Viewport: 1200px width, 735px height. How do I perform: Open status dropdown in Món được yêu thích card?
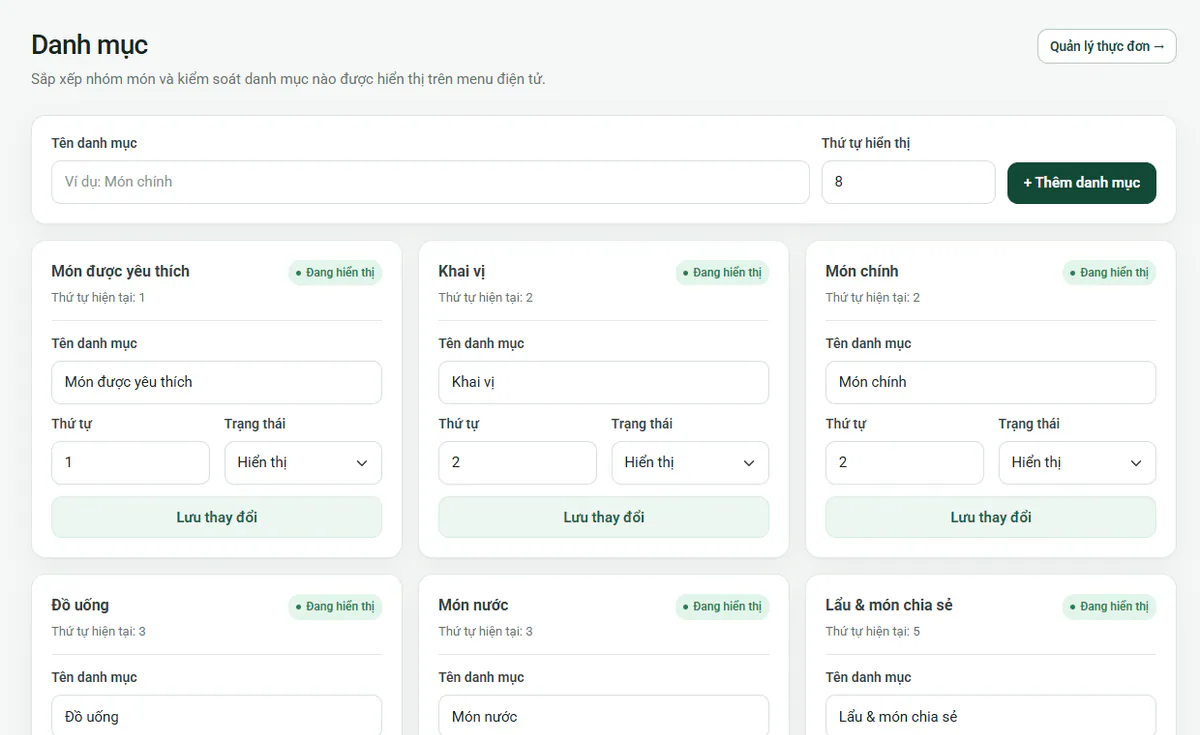(303, 463)
